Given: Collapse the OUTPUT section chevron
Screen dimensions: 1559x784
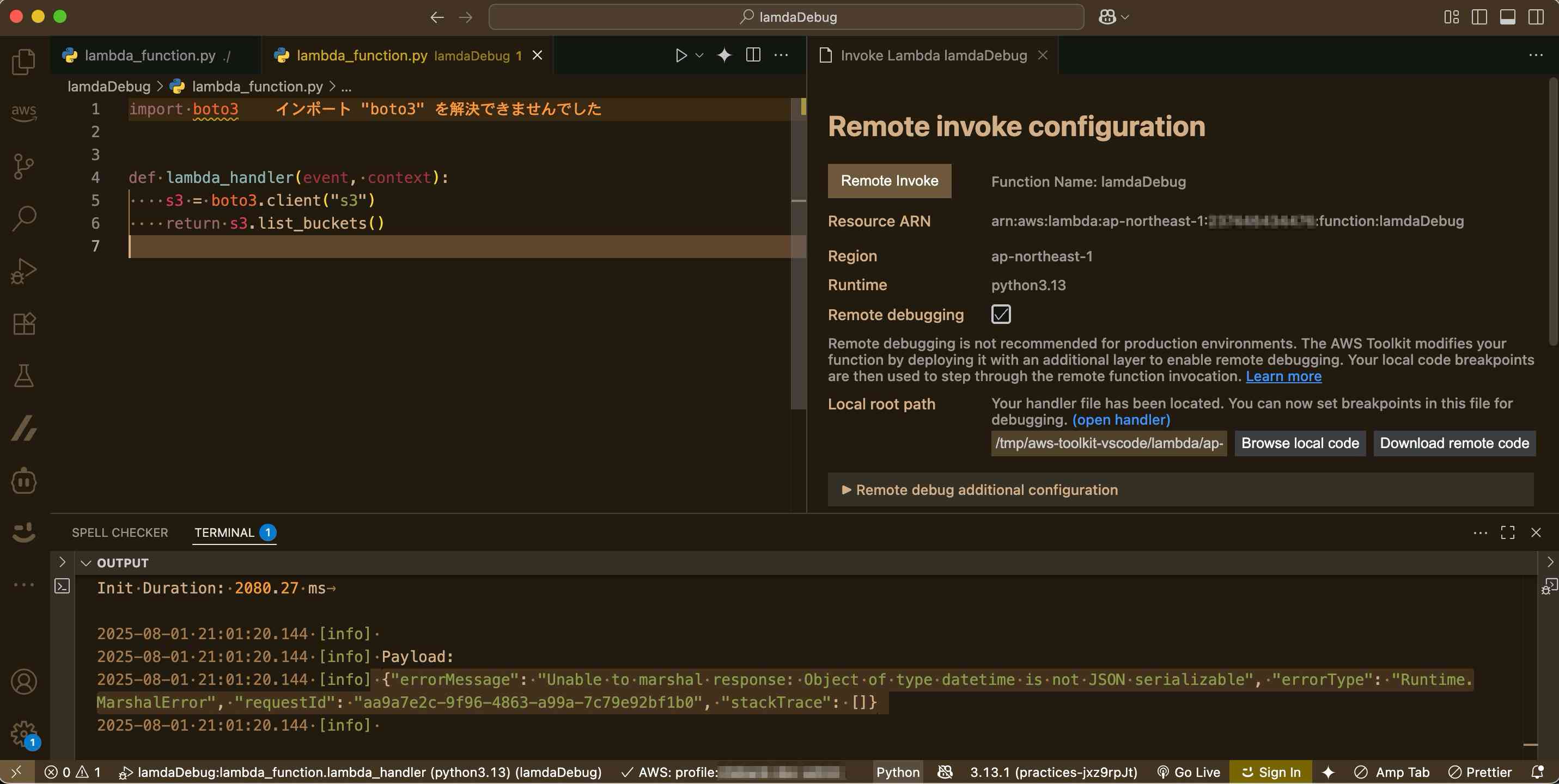Looking at the screenshot, I should [x=86, y=562].
